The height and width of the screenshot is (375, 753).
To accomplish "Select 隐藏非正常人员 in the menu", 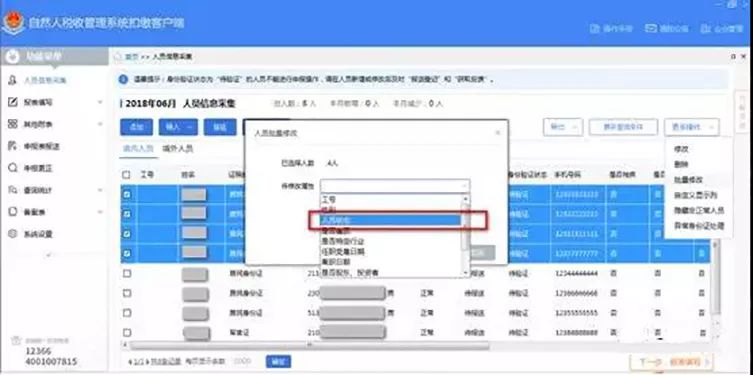I will click(x=699, y=210).
